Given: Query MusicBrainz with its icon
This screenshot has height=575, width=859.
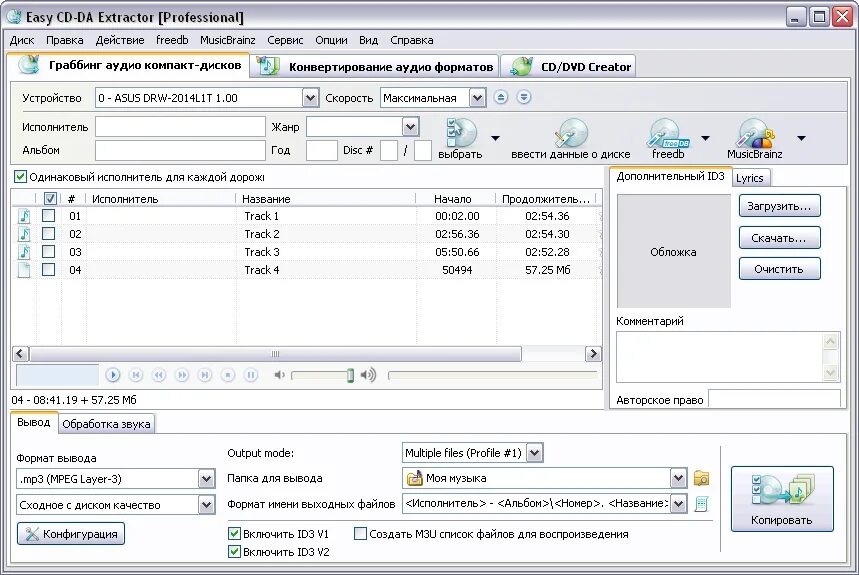Looking at the screenshot, I should 755,133.
